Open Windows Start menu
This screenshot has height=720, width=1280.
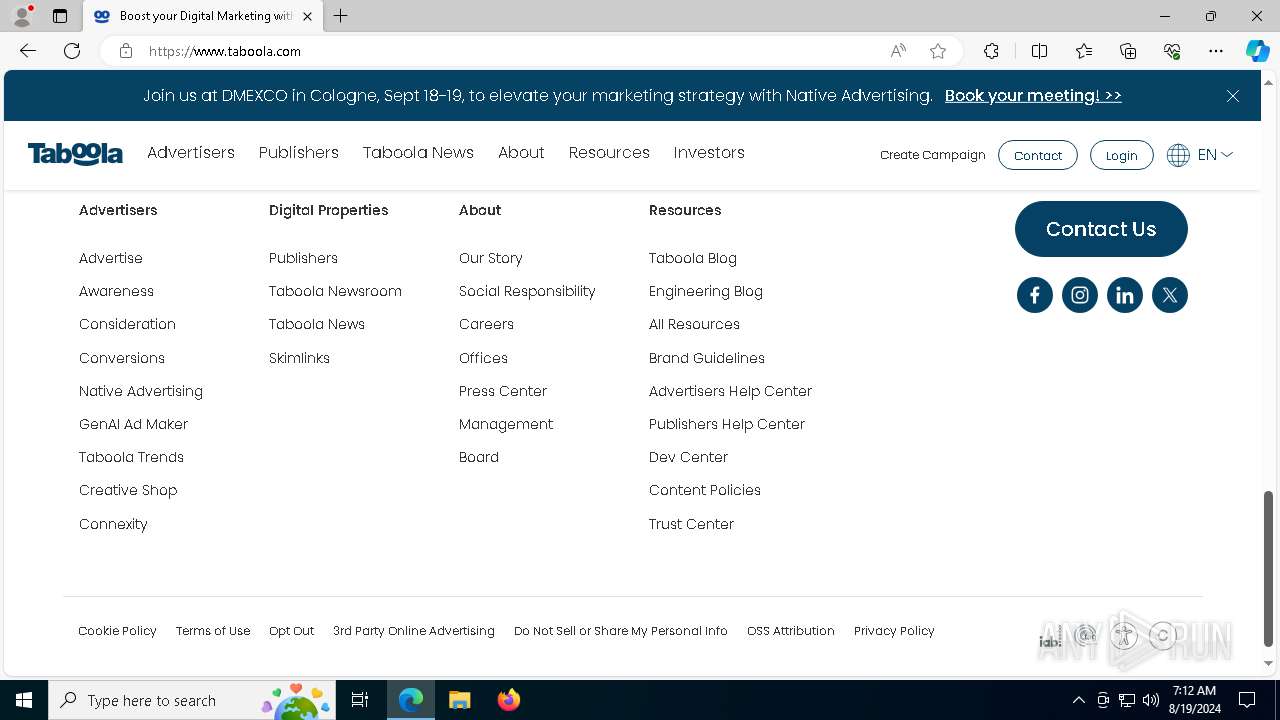click(24, 700)
